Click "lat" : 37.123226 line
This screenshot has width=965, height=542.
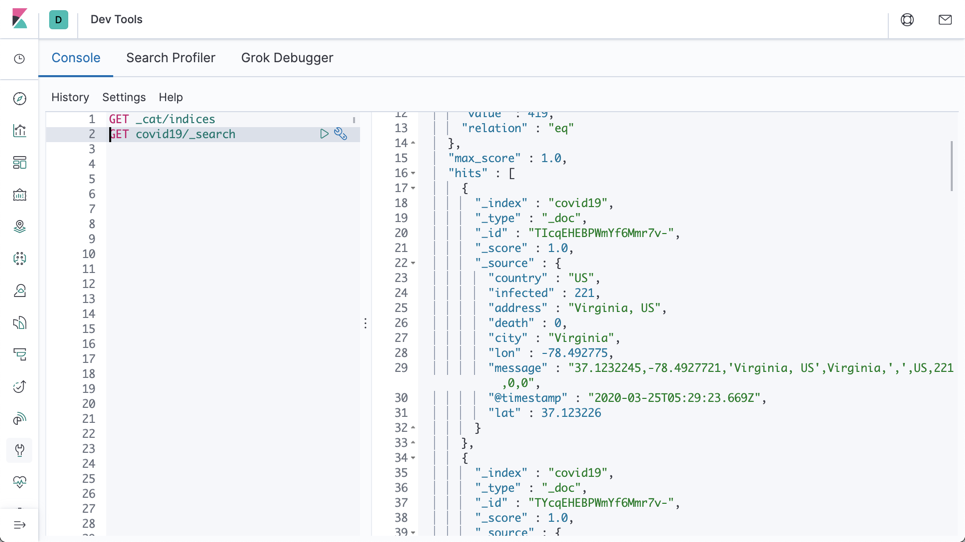pos(545,413)
